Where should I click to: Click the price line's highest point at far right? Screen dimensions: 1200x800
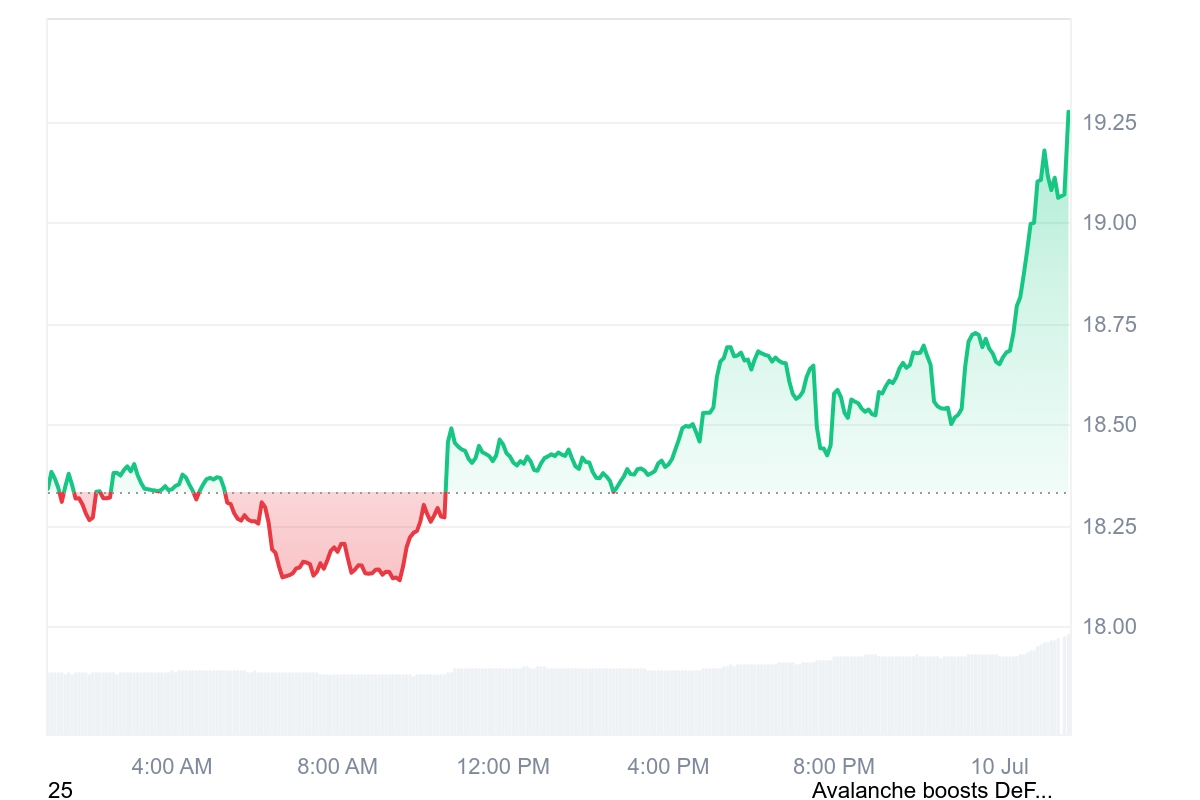click(x=1068, y=112)
